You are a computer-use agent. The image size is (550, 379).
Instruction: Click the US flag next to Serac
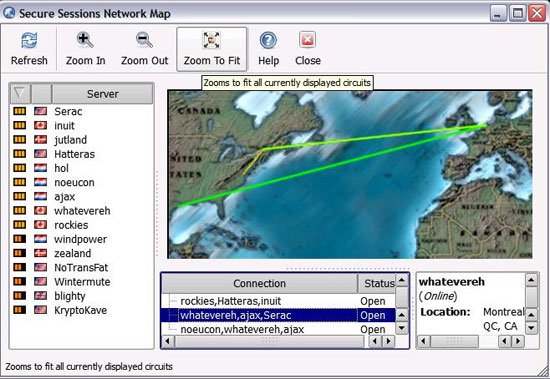click(40, 111)
